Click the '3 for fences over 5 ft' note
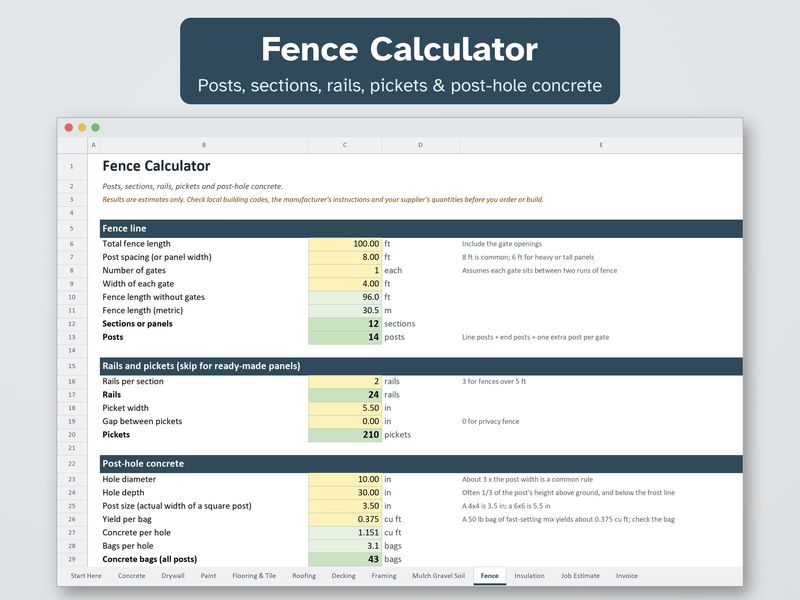Screen dimensions: 800x600 tap(494, 381)
